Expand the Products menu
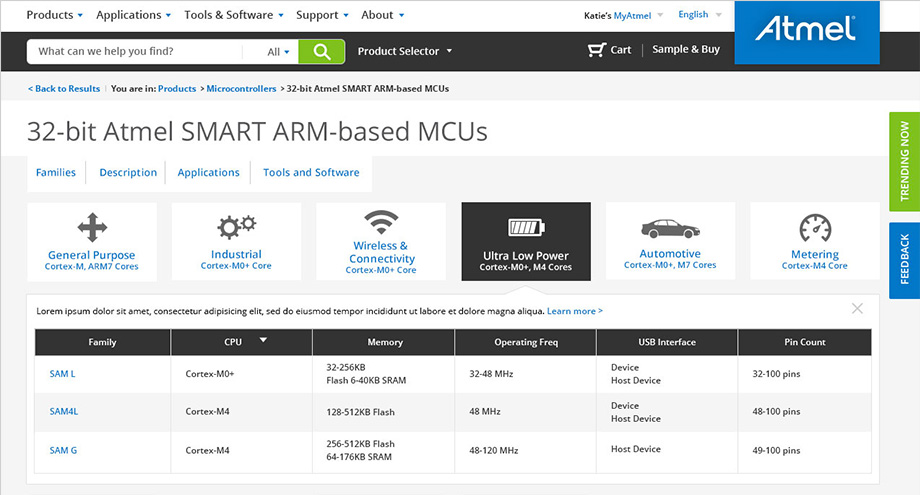920x495 pixels. click(x=55, y=15)
